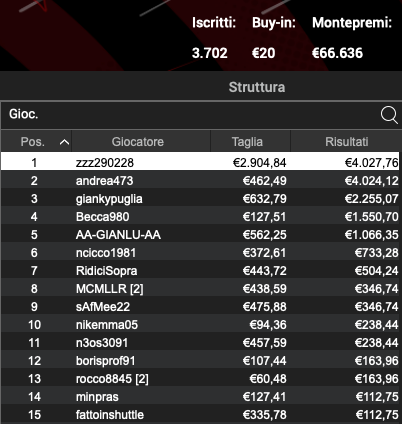This screenshot has height=424, width=402.
Task: Select player fattoinshuttle row
Action: coord(200,415)
